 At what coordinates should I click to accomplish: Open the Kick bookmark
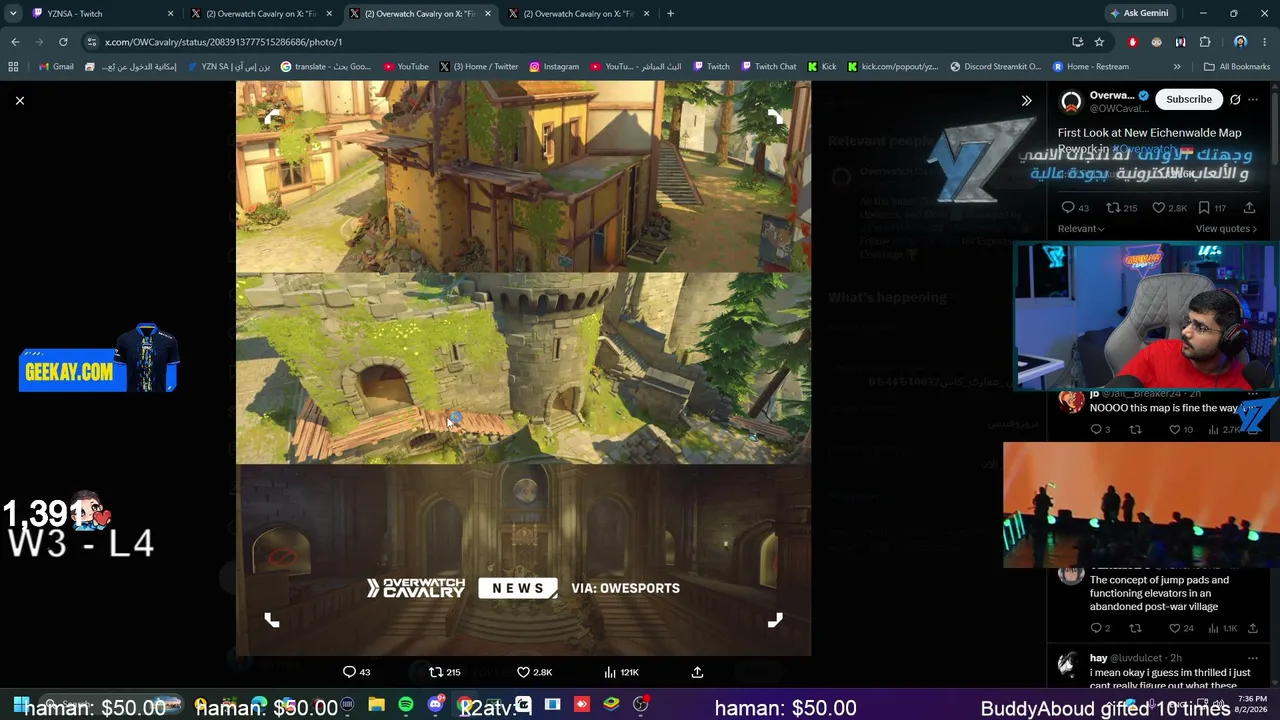[821, 67]
